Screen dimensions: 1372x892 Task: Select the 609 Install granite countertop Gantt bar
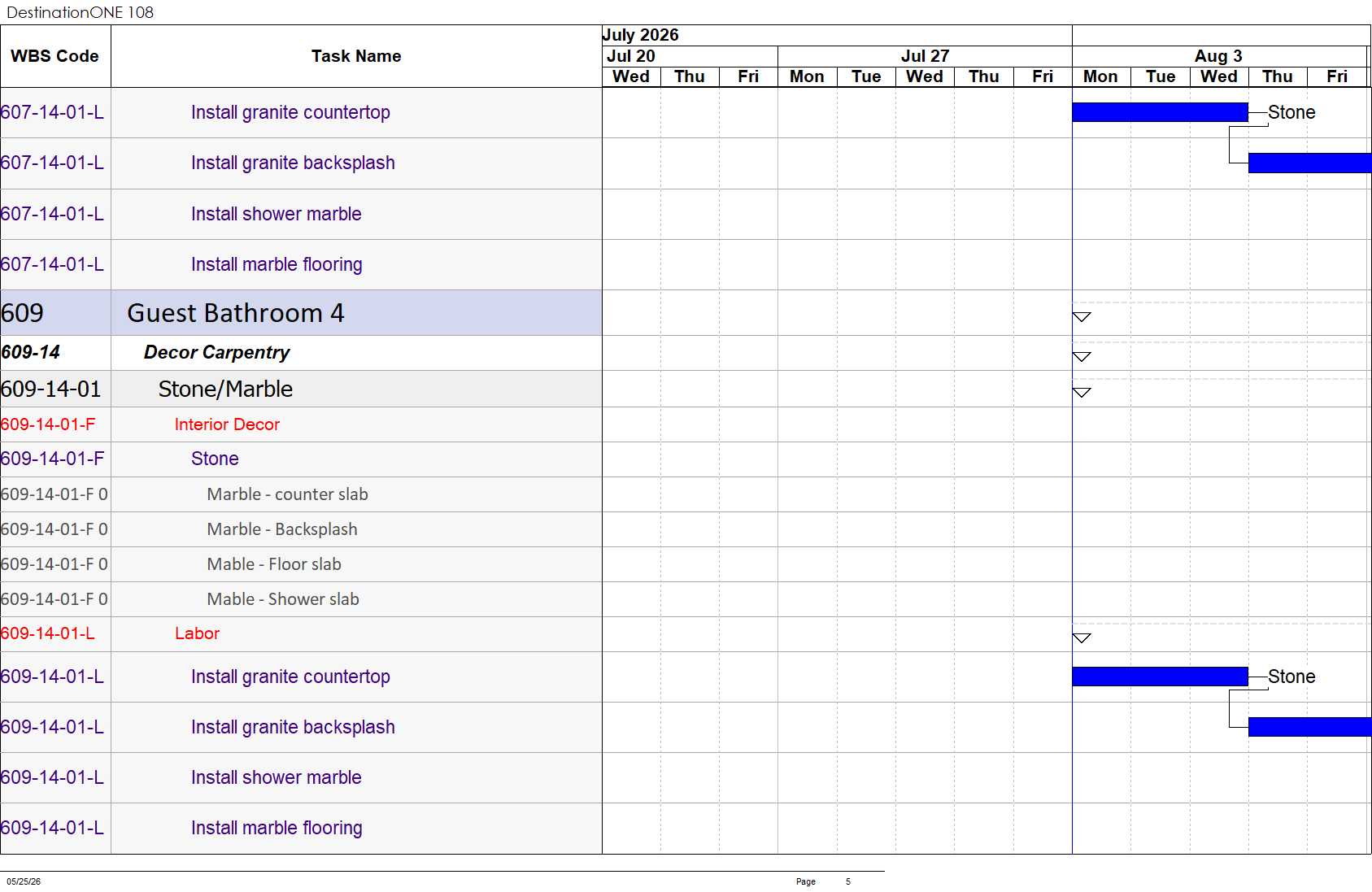coord(1160,677)
